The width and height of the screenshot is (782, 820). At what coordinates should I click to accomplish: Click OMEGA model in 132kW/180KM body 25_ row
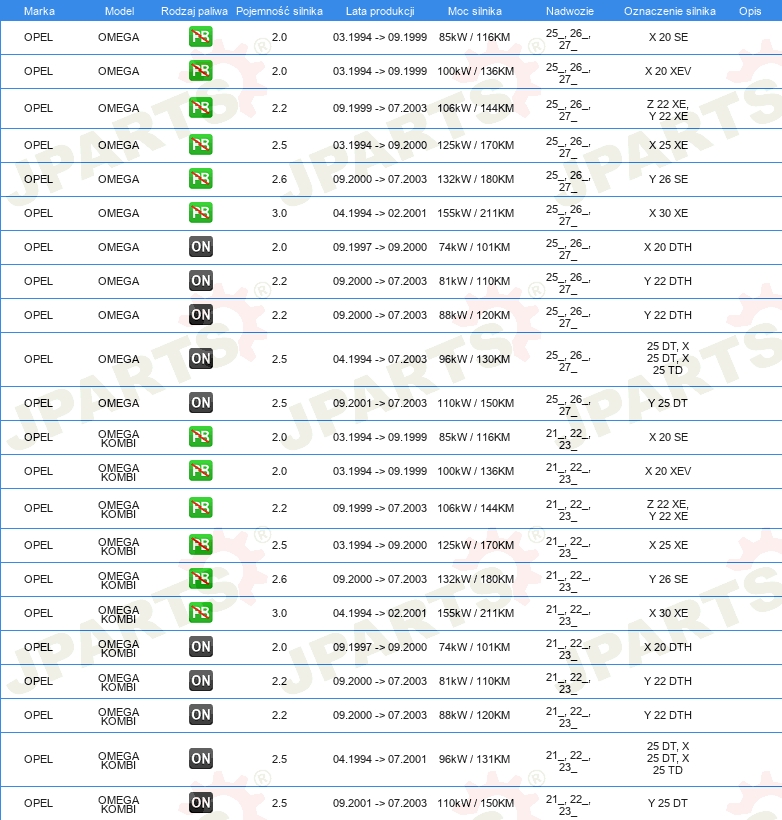pyautogui.click(x=119, y=179)
